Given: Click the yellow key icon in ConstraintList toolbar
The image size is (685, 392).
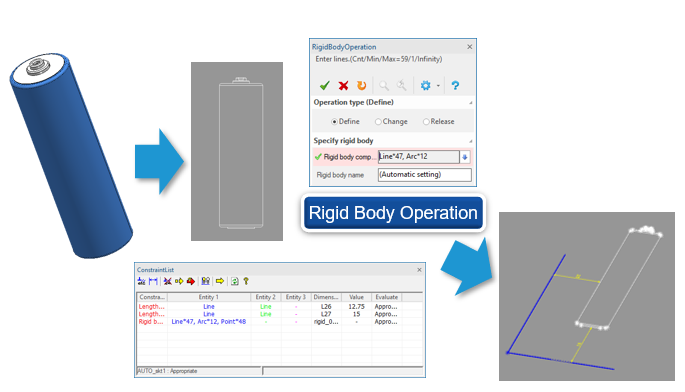Looking at the screenshot, I should click(x=246, y=281).
